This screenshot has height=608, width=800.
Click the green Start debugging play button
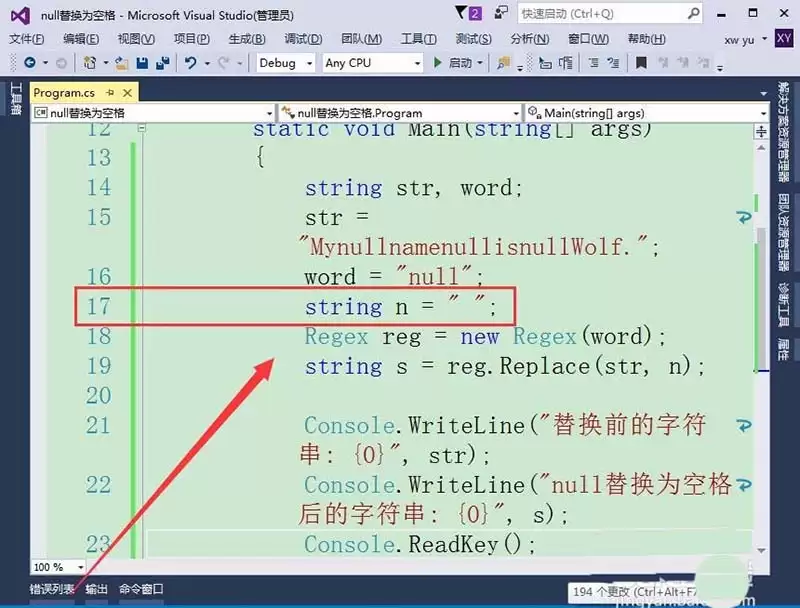[x=438, y=62]
